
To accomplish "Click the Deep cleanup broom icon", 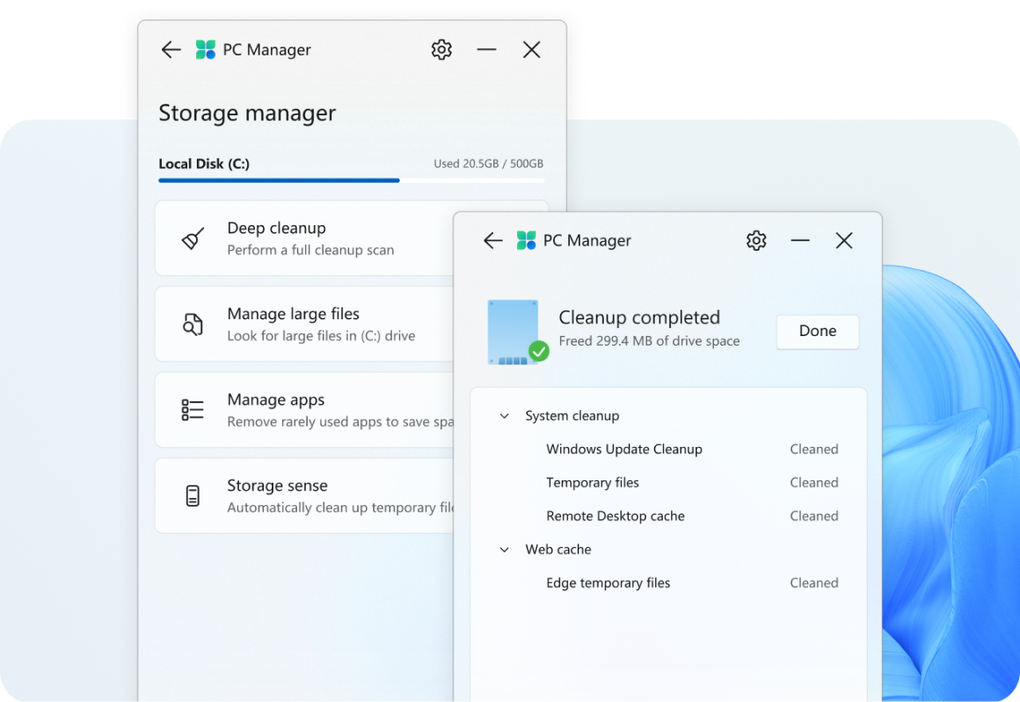I will coord(193,238).
